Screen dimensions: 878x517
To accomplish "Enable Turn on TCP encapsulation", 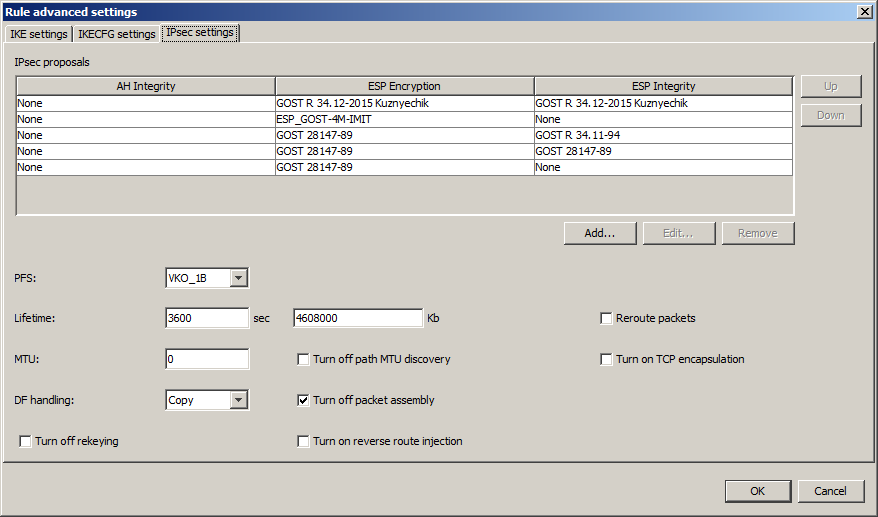I will click(606, 359).
